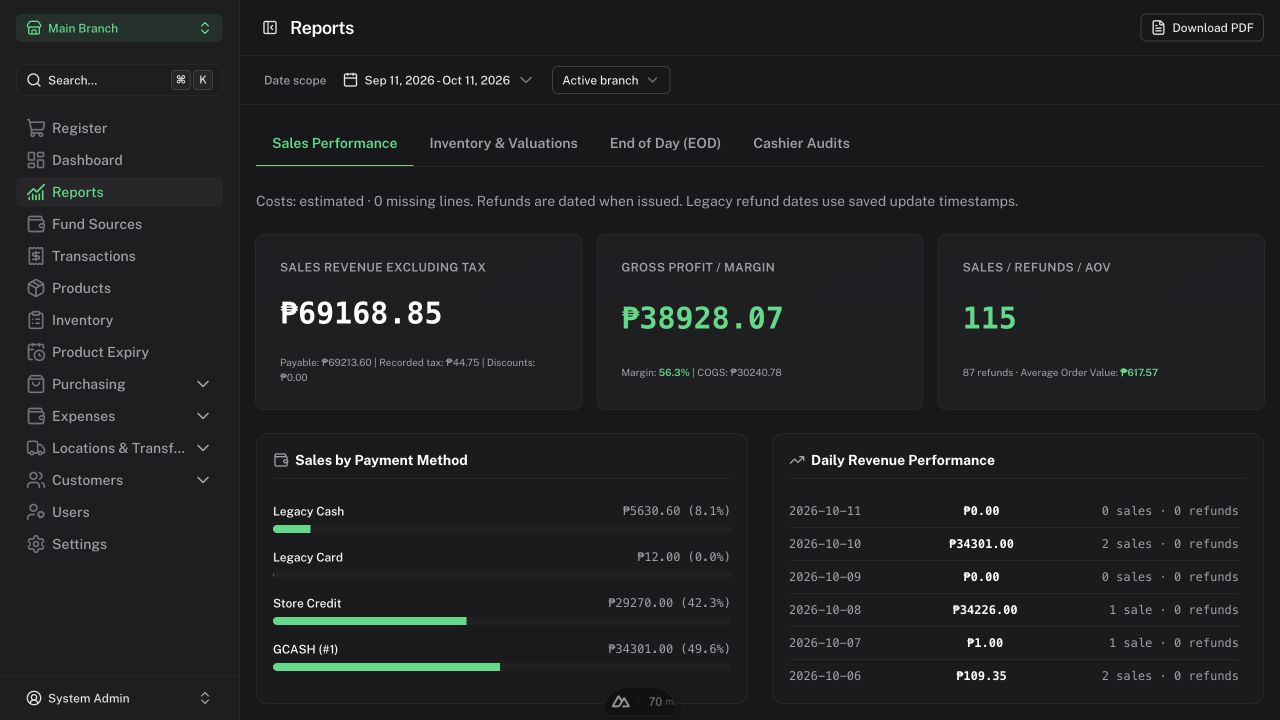Viewport: 1280px width, 720px height.
Task: Open Fund Sources page
Action: [x=119, y=224]
